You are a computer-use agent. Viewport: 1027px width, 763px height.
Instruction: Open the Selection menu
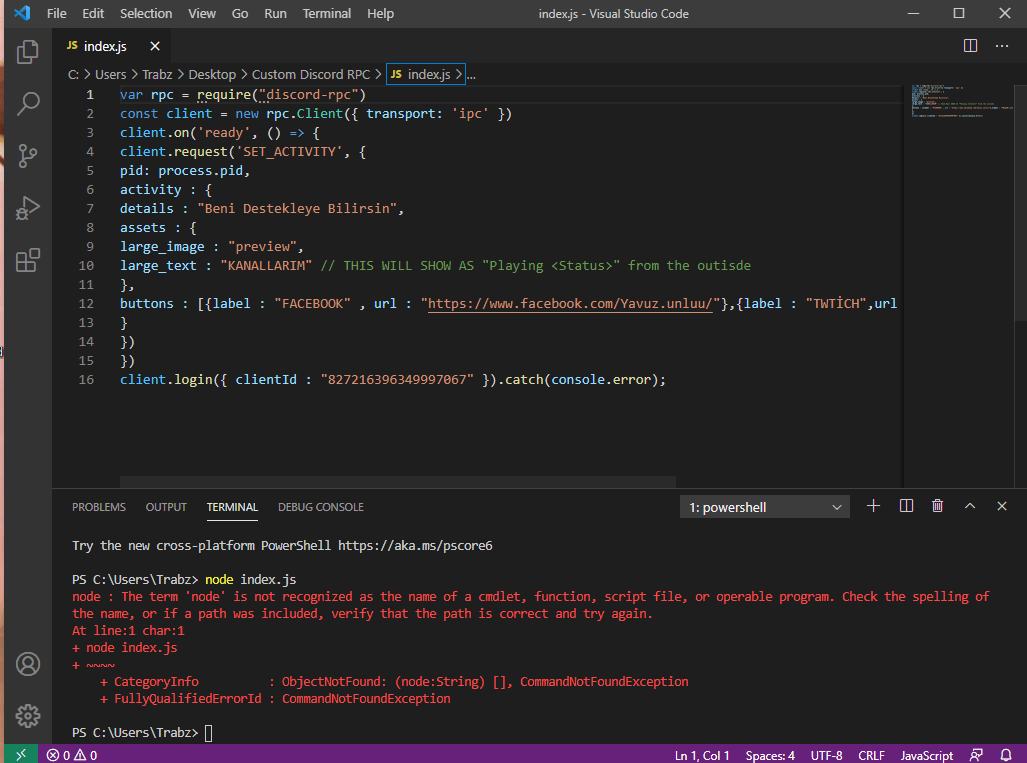(145, 13)
